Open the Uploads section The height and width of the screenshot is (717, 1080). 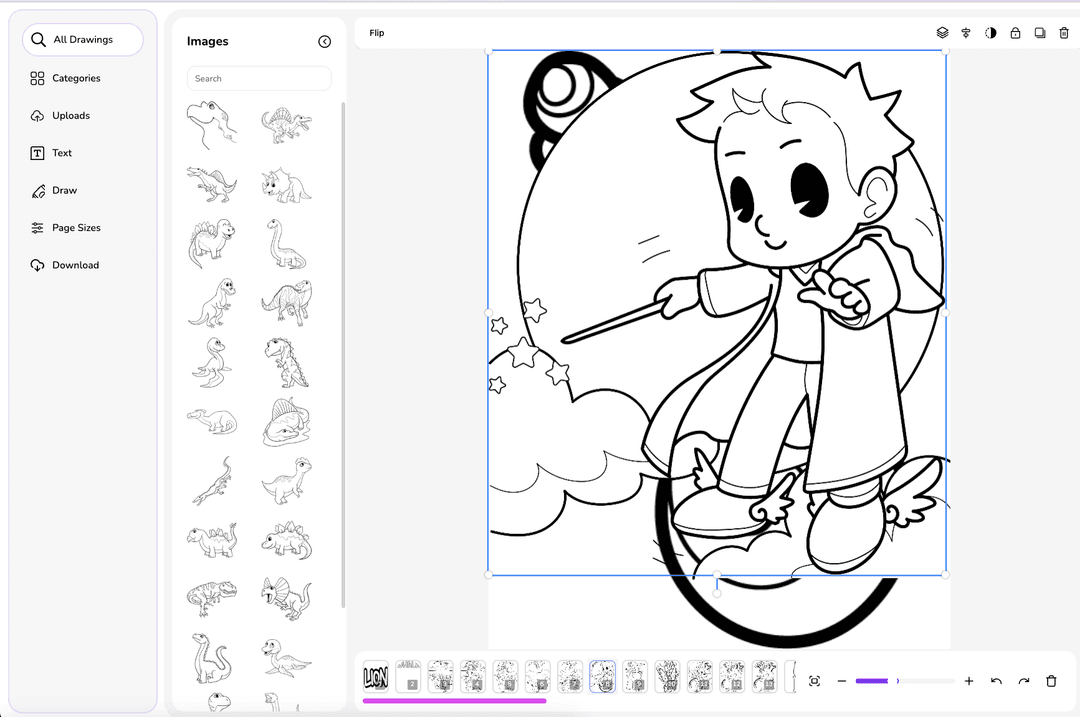pos(71,116)
